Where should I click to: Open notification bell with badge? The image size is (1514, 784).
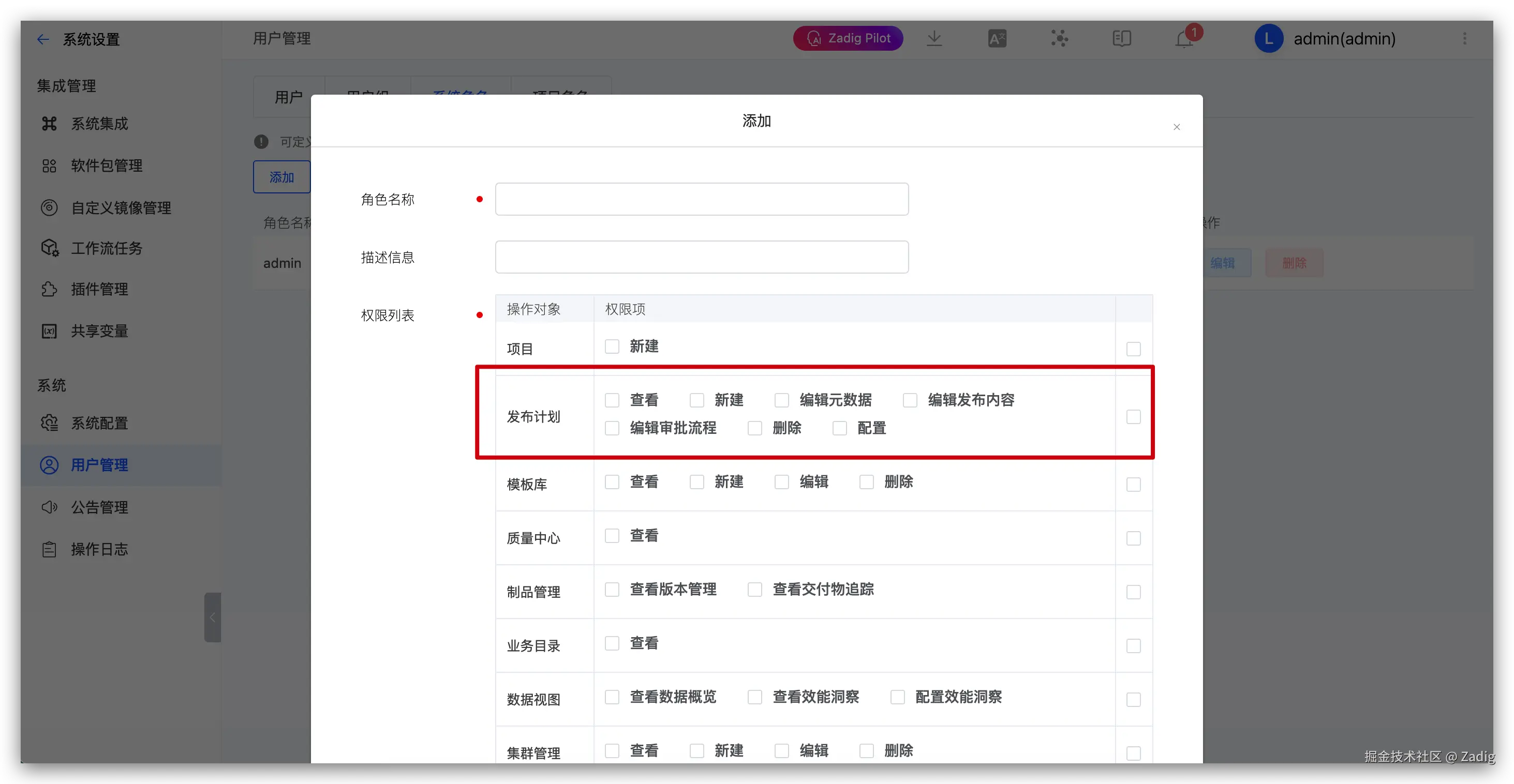[x=1184, y=39]
